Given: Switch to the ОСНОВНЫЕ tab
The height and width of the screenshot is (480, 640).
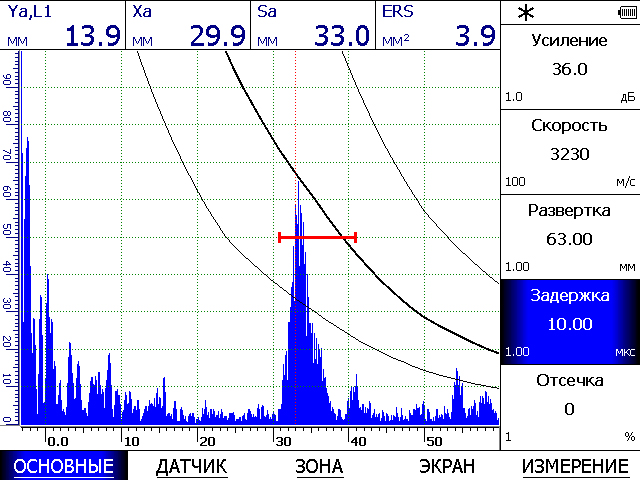Looking at the screenshot, I should pos(64,466).
